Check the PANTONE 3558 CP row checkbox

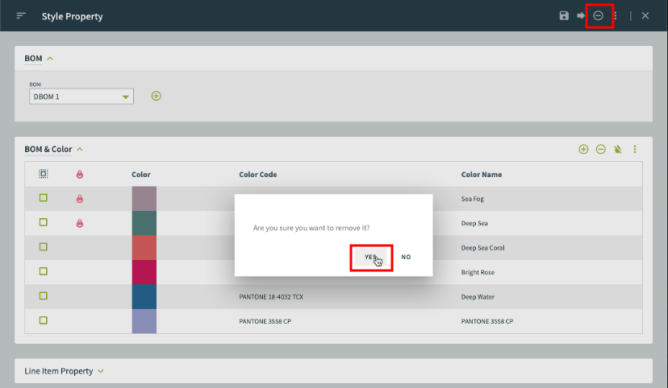[43, 320]
